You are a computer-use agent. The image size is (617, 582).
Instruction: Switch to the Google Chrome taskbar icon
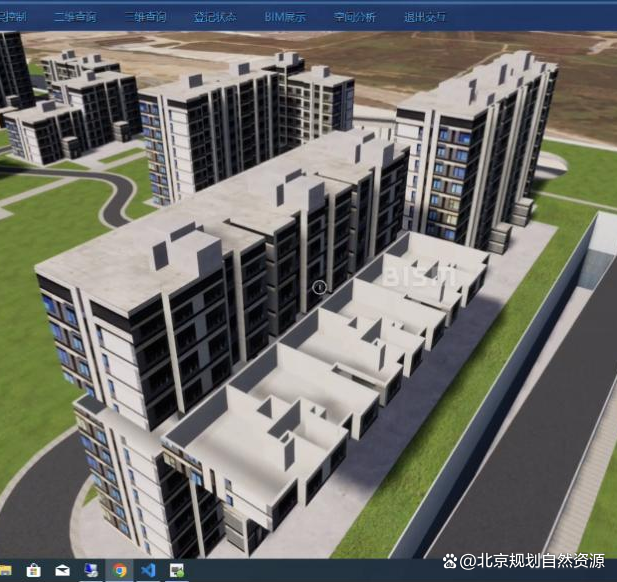120,571
